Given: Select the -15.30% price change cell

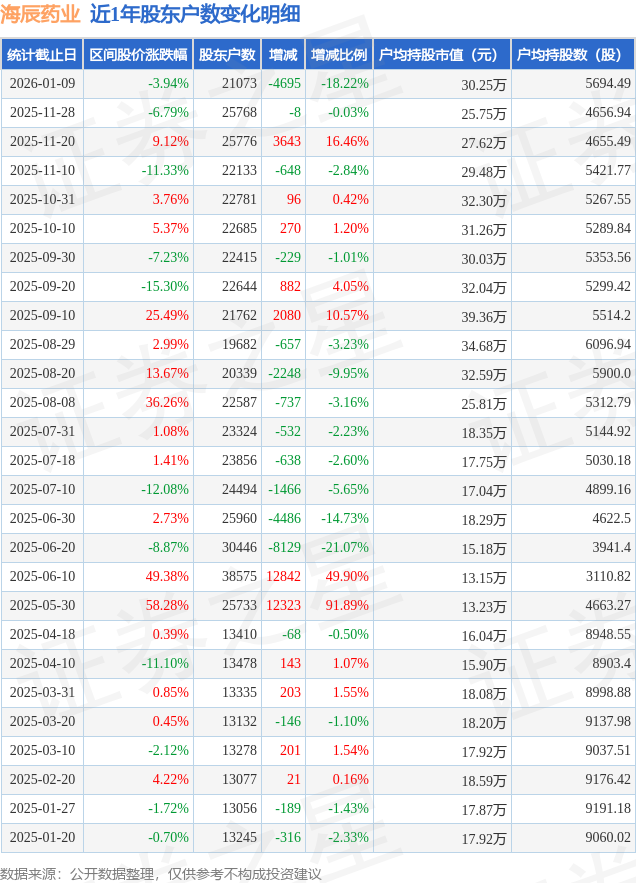Looking at the screenshot, I should click(x=166, y=287).
